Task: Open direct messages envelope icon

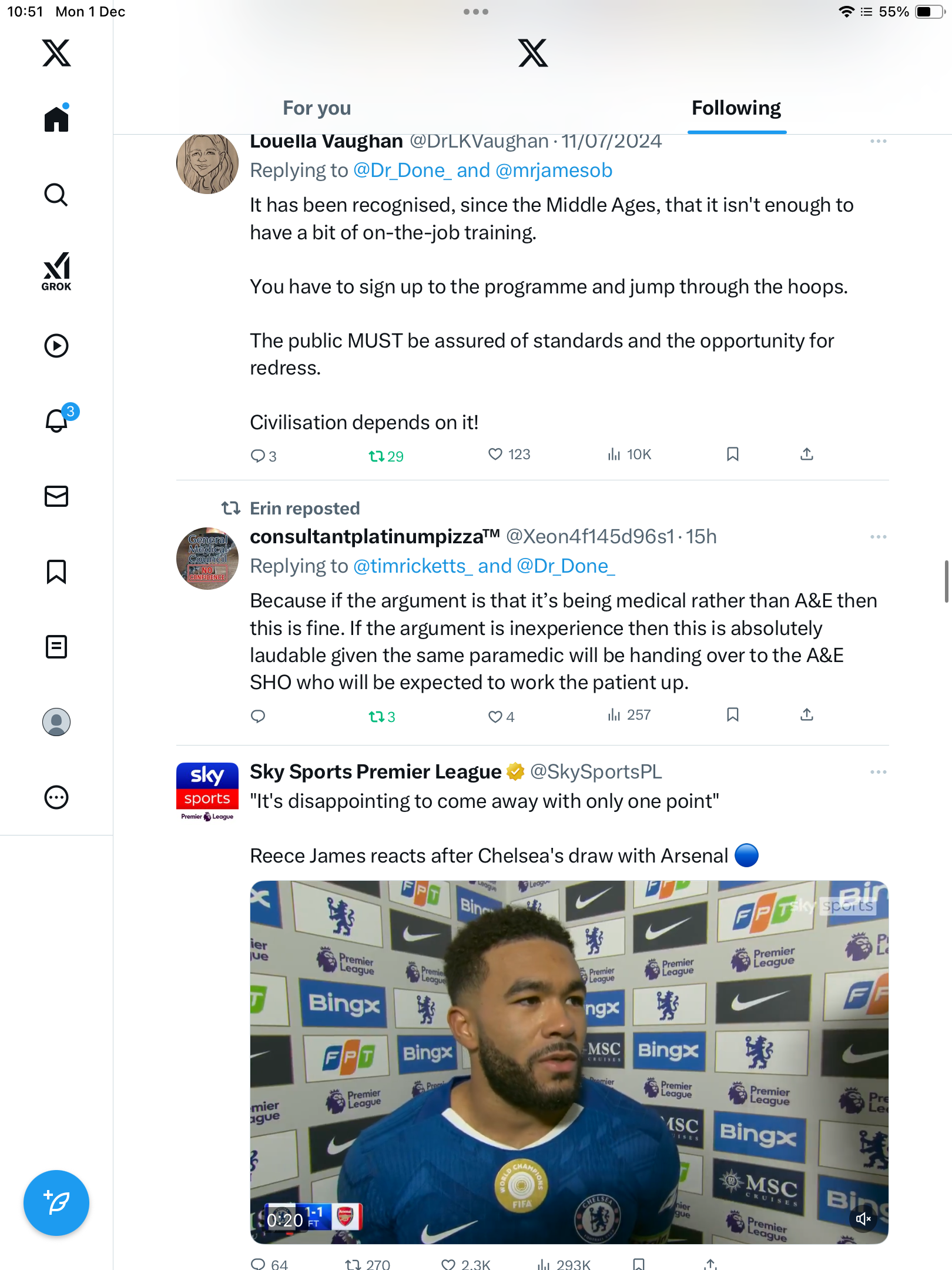Action: 56,496
